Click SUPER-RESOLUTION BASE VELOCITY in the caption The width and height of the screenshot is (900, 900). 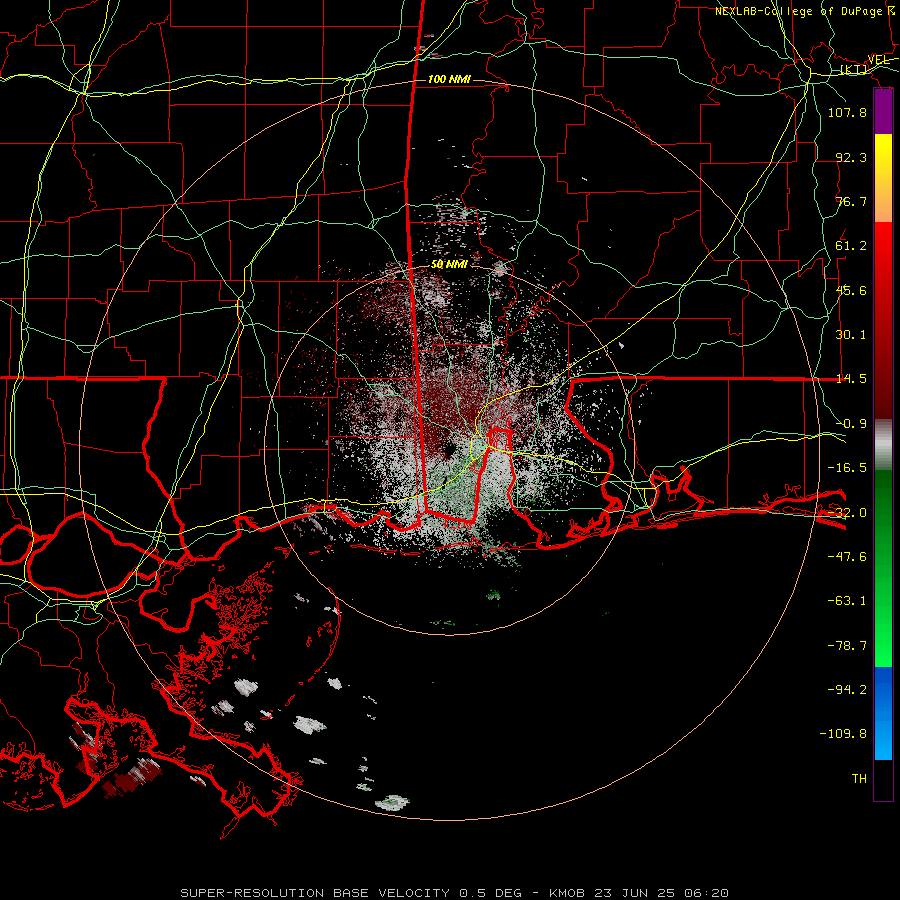coord(315,893)
